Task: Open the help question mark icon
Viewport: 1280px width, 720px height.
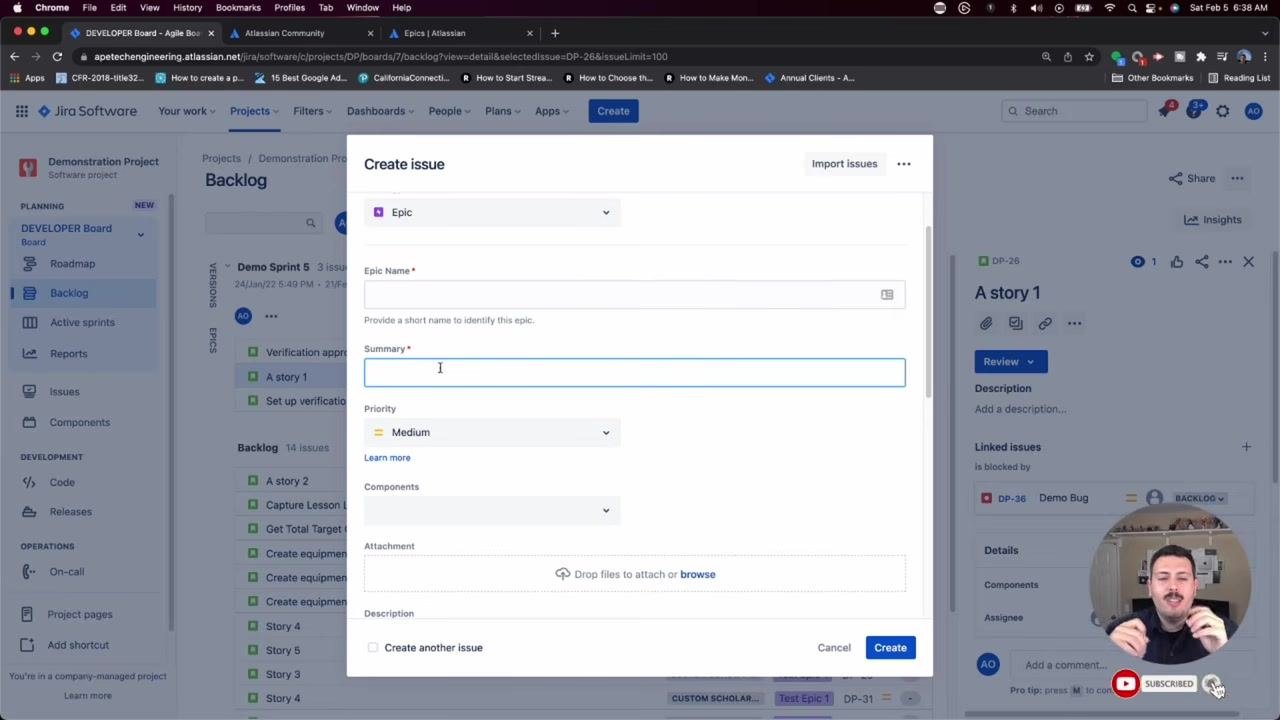Action: [x=1194, y=111]
